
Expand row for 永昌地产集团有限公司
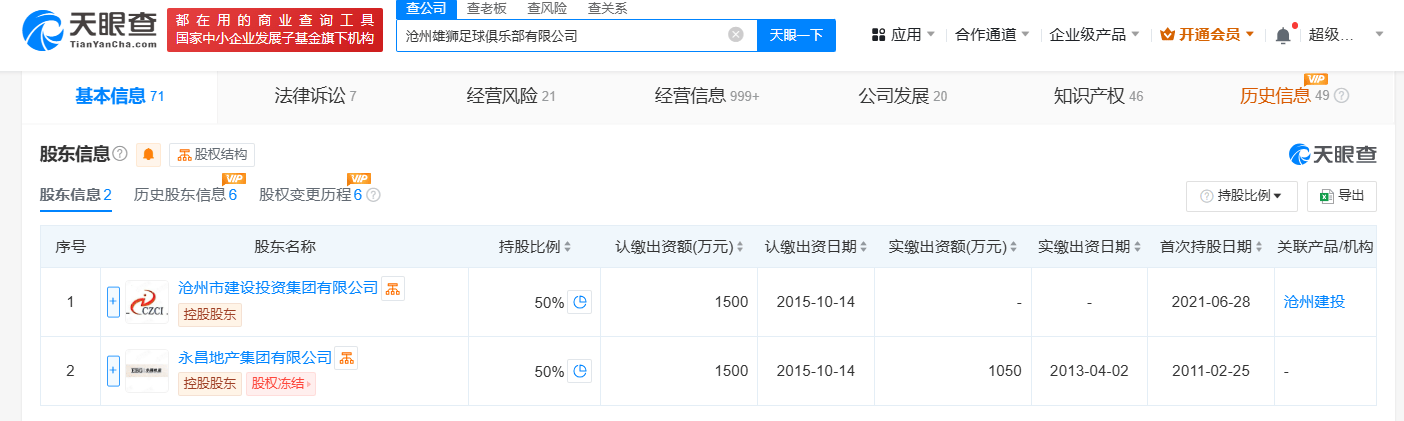point(113,370)
